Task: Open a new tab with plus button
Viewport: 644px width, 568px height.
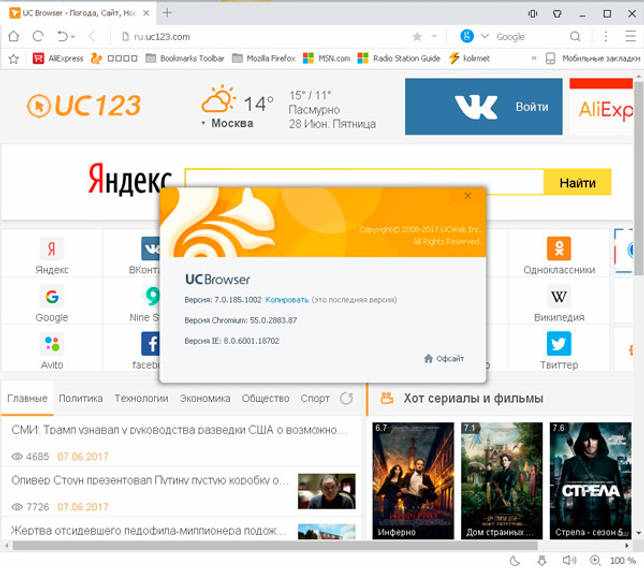Action: pyautogui.click(x=167, y=13)
